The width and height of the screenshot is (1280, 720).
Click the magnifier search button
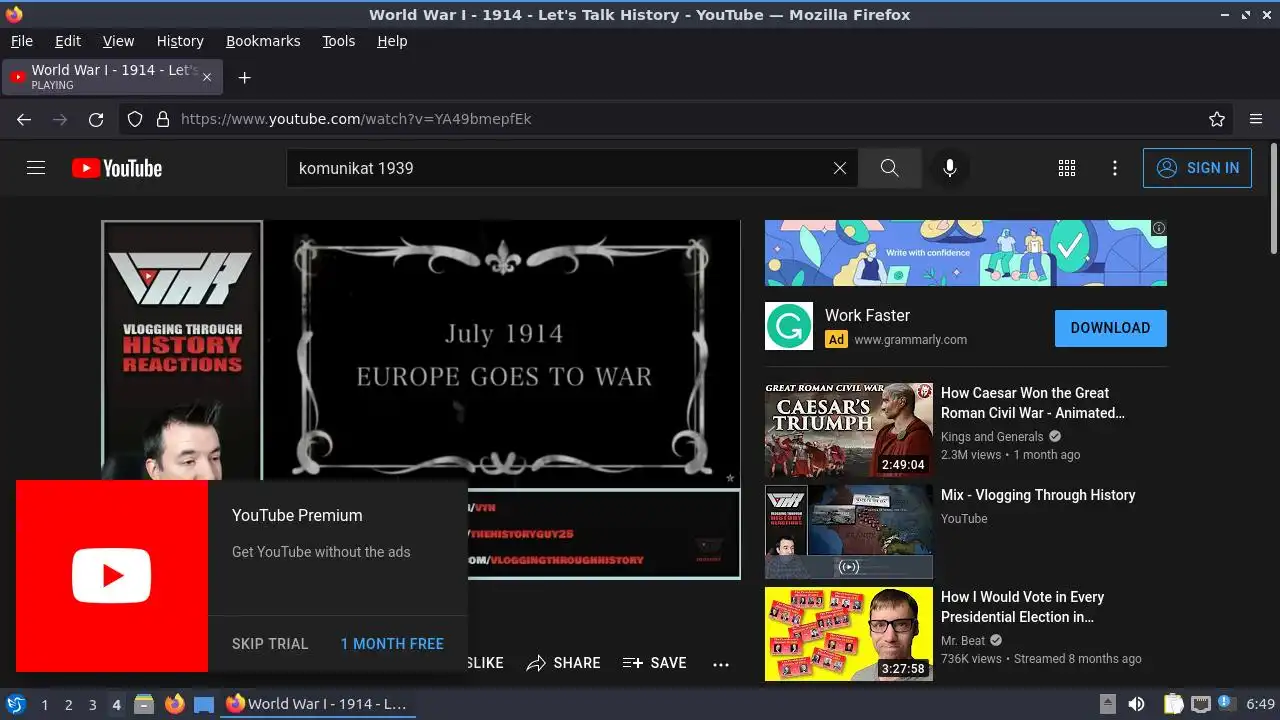[890, 168]
